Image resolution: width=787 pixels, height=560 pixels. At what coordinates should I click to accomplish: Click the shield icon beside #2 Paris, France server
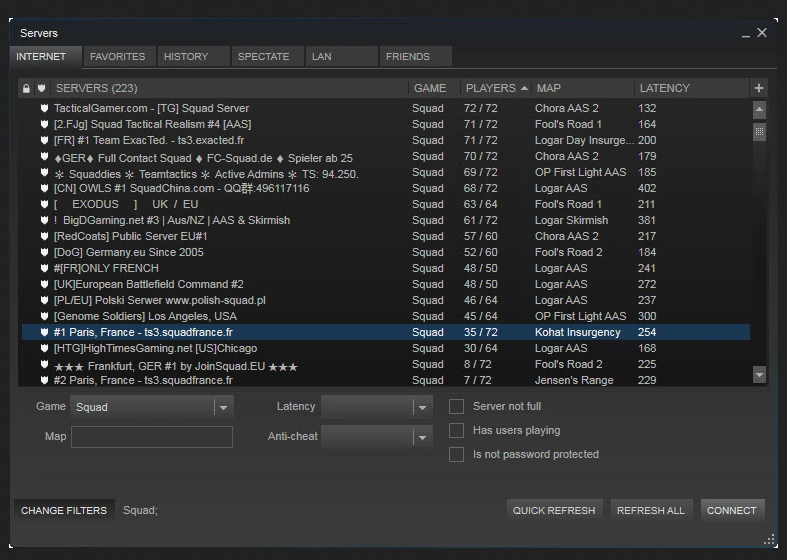(44, 380)
